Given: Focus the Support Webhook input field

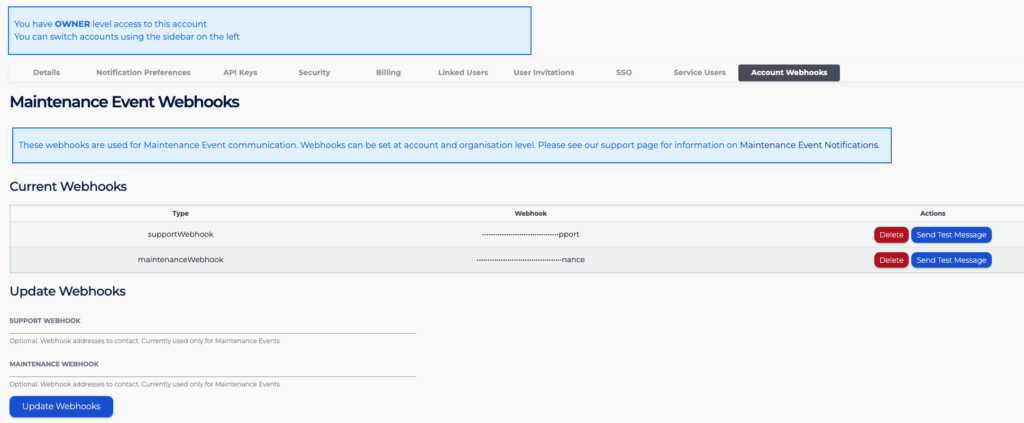Looking at the screenshot, I should tap(212, 328).
